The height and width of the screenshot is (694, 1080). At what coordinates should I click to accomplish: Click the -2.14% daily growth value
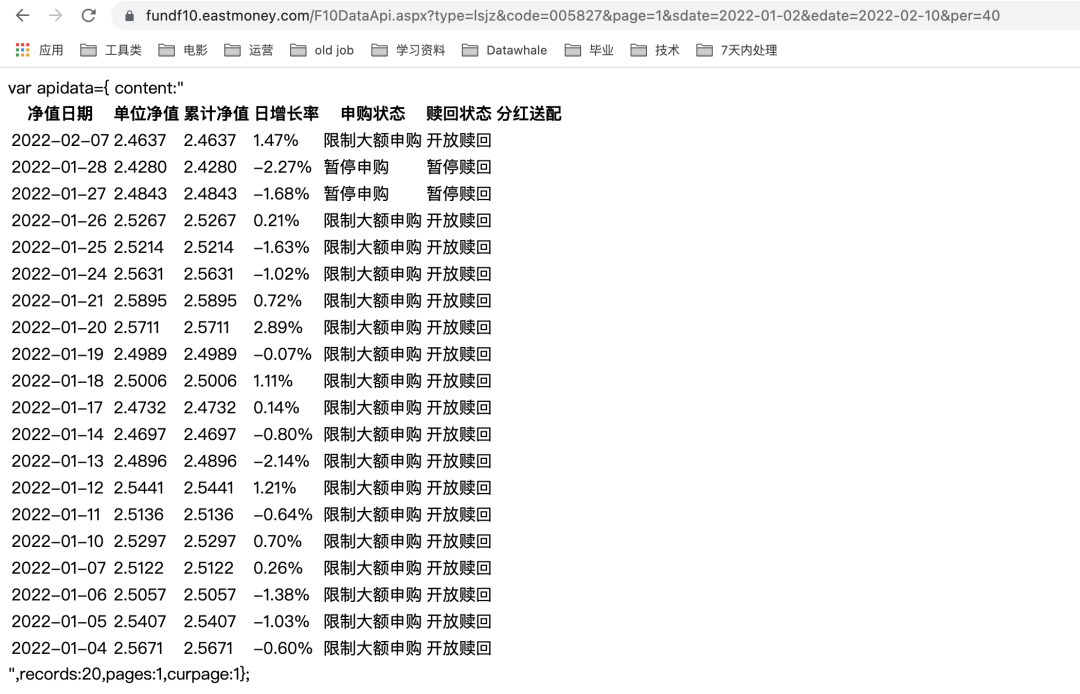point(282,461)
